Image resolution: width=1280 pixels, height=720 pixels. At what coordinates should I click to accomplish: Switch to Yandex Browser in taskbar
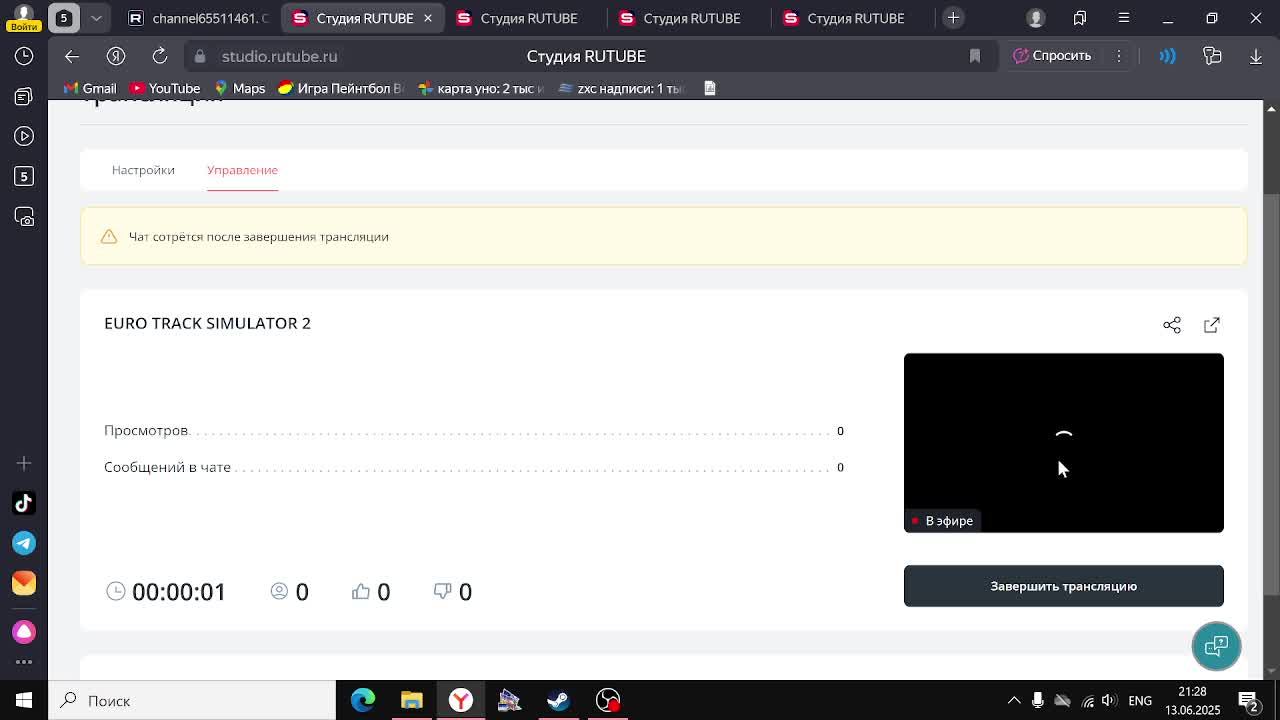(461, 700)
